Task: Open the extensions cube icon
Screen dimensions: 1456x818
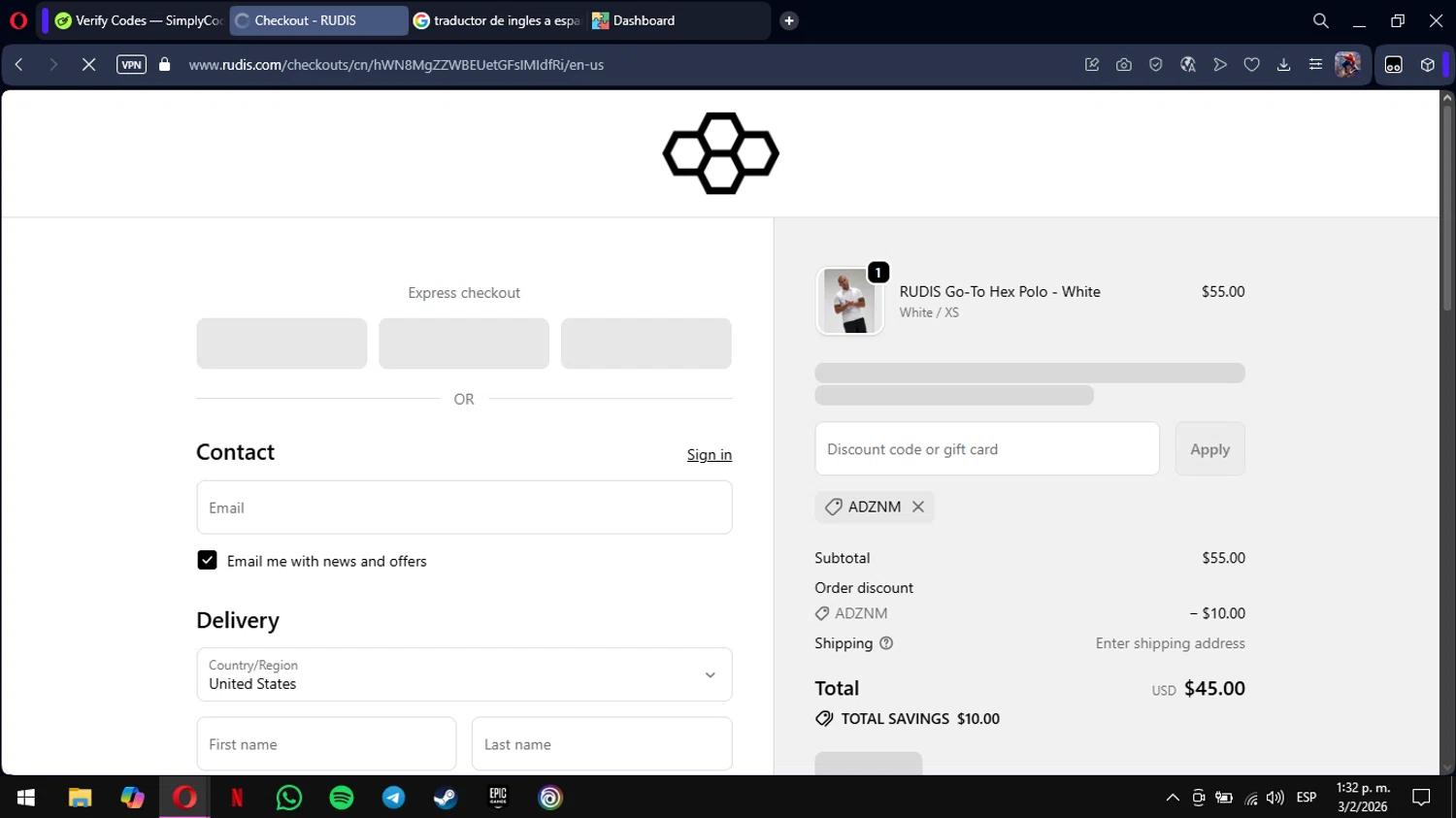Action: (1428, 65)
